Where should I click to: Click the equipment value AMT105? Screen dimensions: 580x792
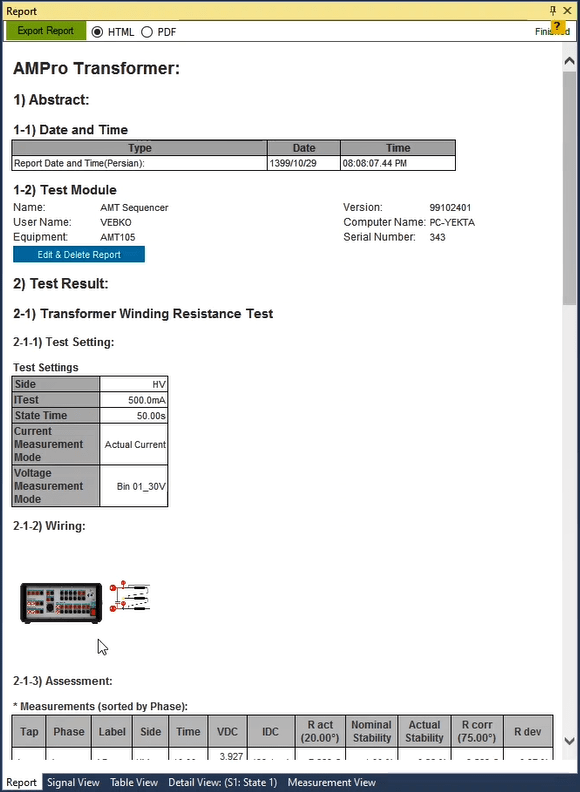[118, 237]
